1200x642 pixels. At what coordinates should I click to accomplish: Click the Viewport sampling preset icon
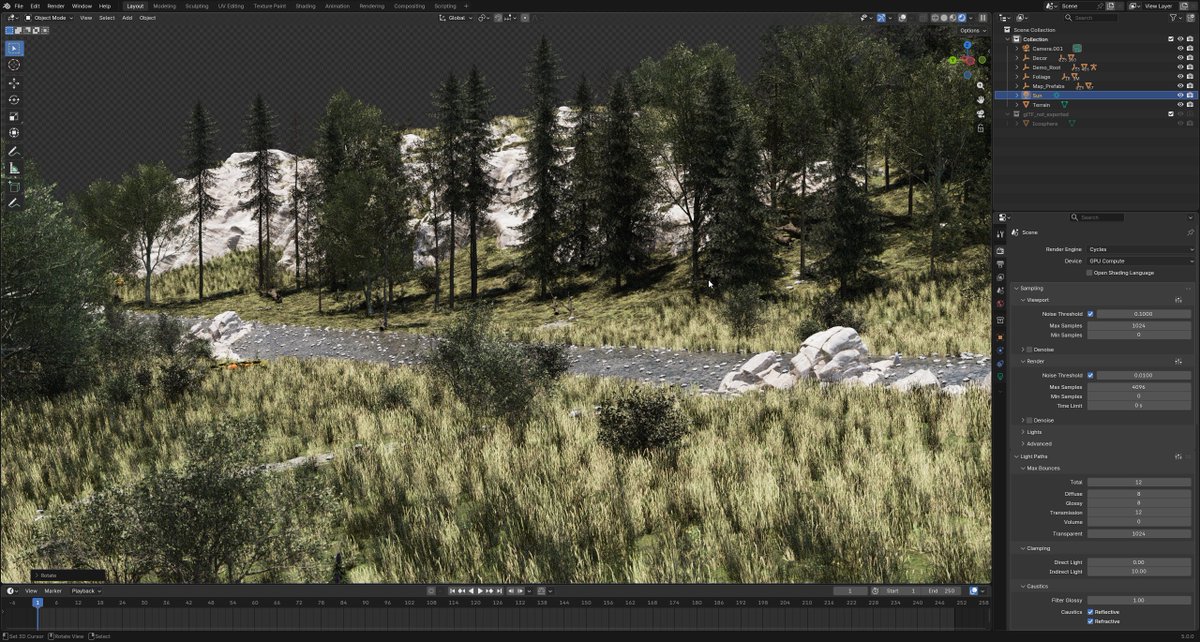[1179, 300]
